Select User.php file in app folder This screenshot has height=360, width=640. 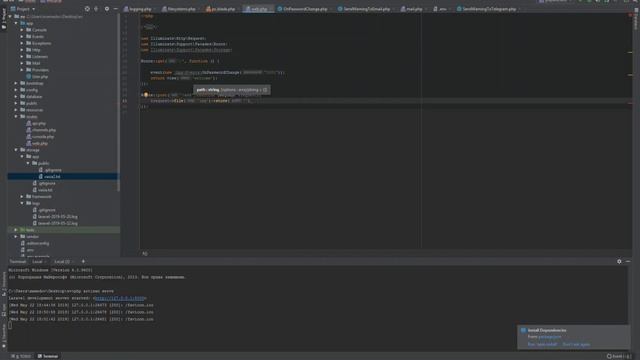tap(37, 77)
